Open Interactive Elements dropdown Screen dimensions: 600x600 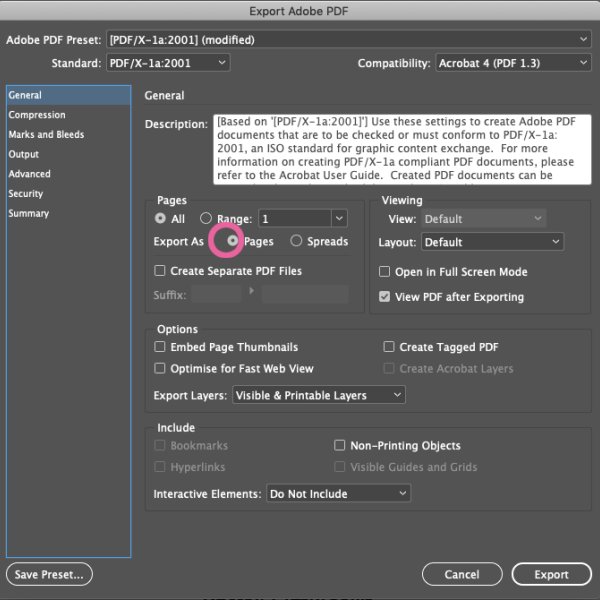pyautogui.click(x=338, y=494)
